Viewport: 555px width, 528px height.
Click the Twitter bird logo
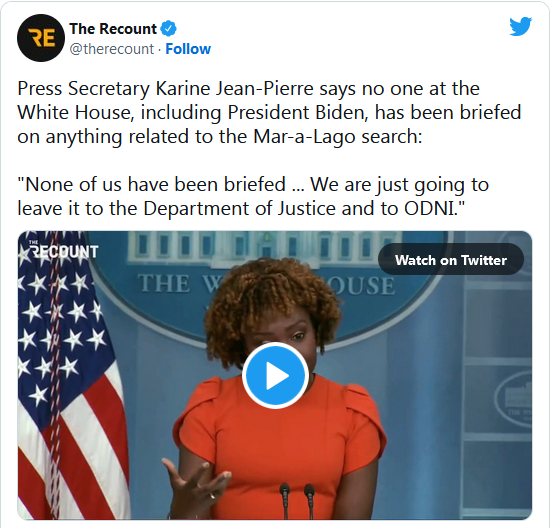[x=520, y=27]
